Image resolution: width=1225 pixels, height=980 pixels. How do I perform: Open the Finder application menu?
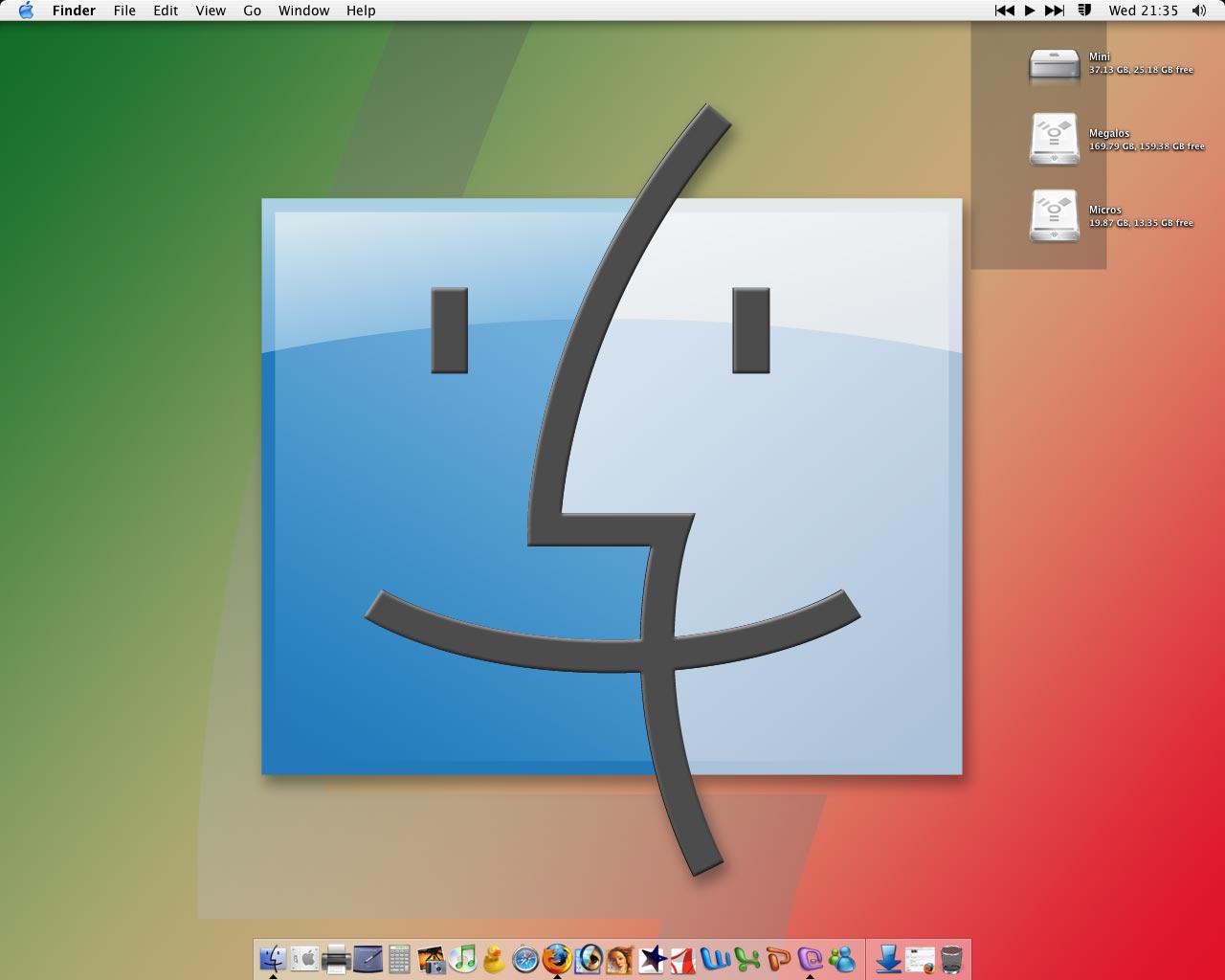[74, 11]
